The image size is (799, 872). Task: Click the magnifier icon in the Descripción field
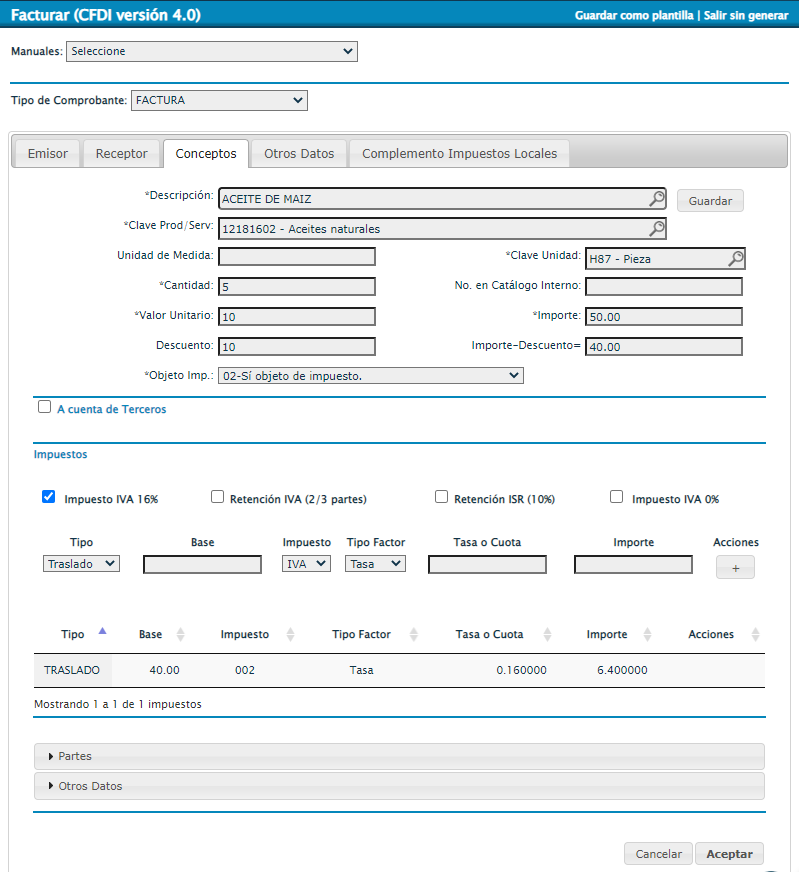[x=657, y=199]
